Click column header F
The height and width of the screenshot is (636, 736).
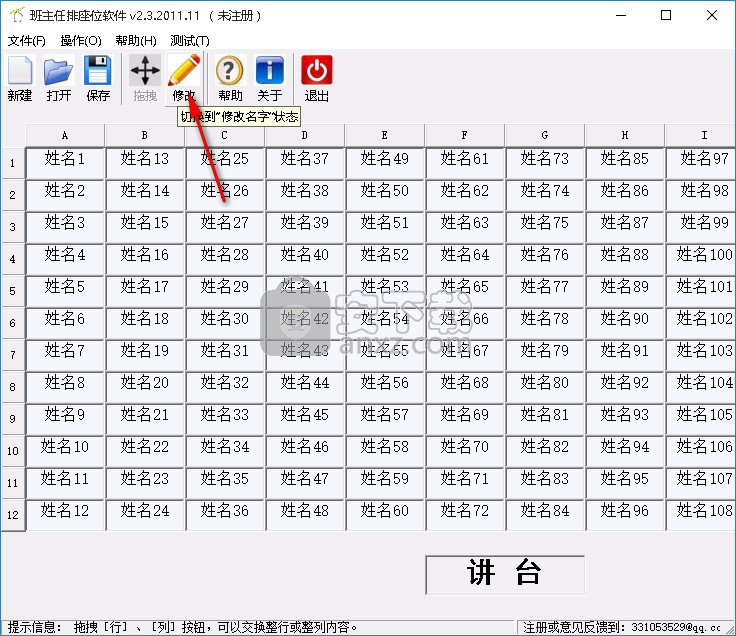click(465, 136)
